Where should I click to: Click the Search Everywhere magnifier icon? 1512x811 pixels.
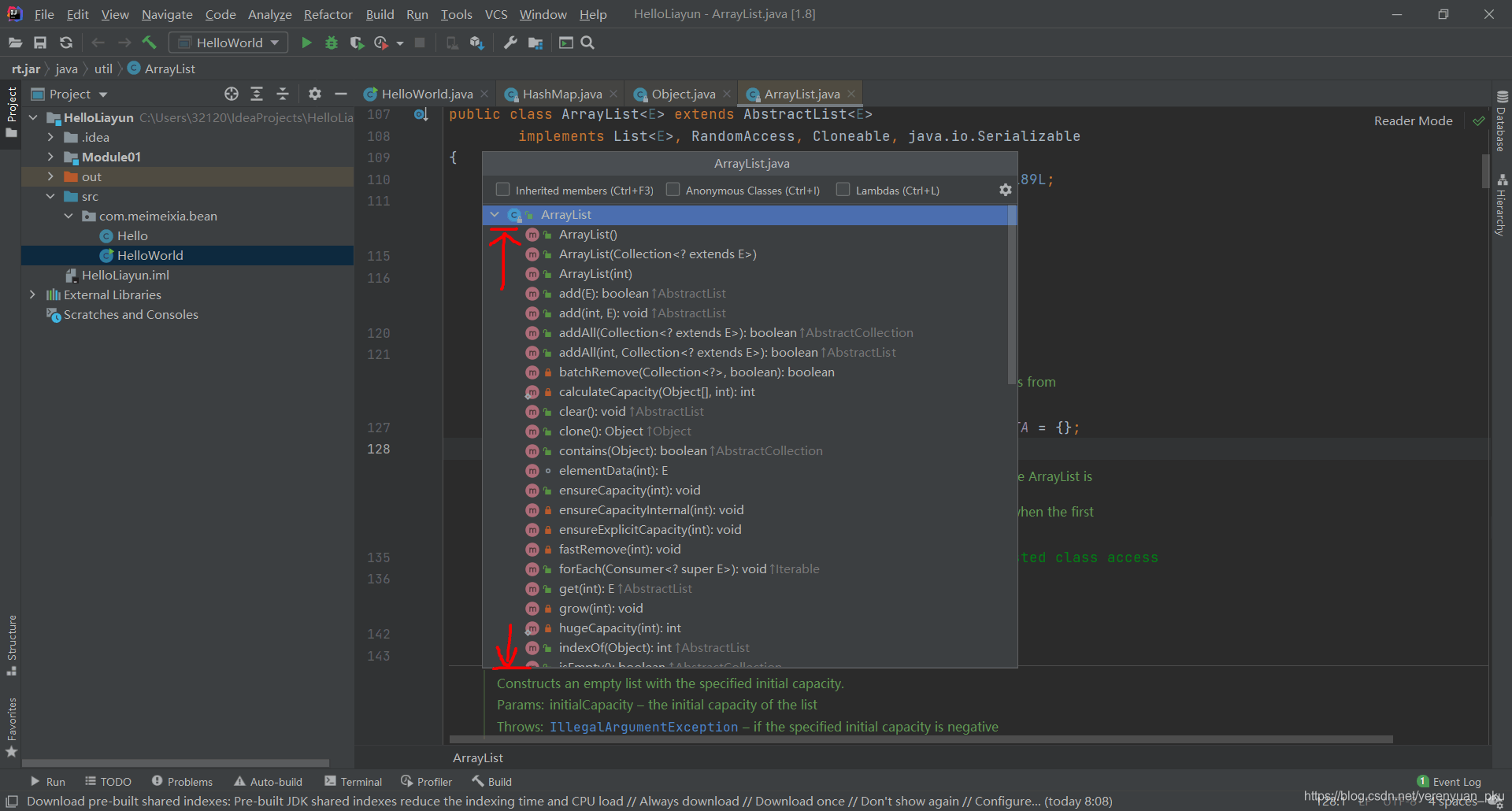tap(587, 43)
